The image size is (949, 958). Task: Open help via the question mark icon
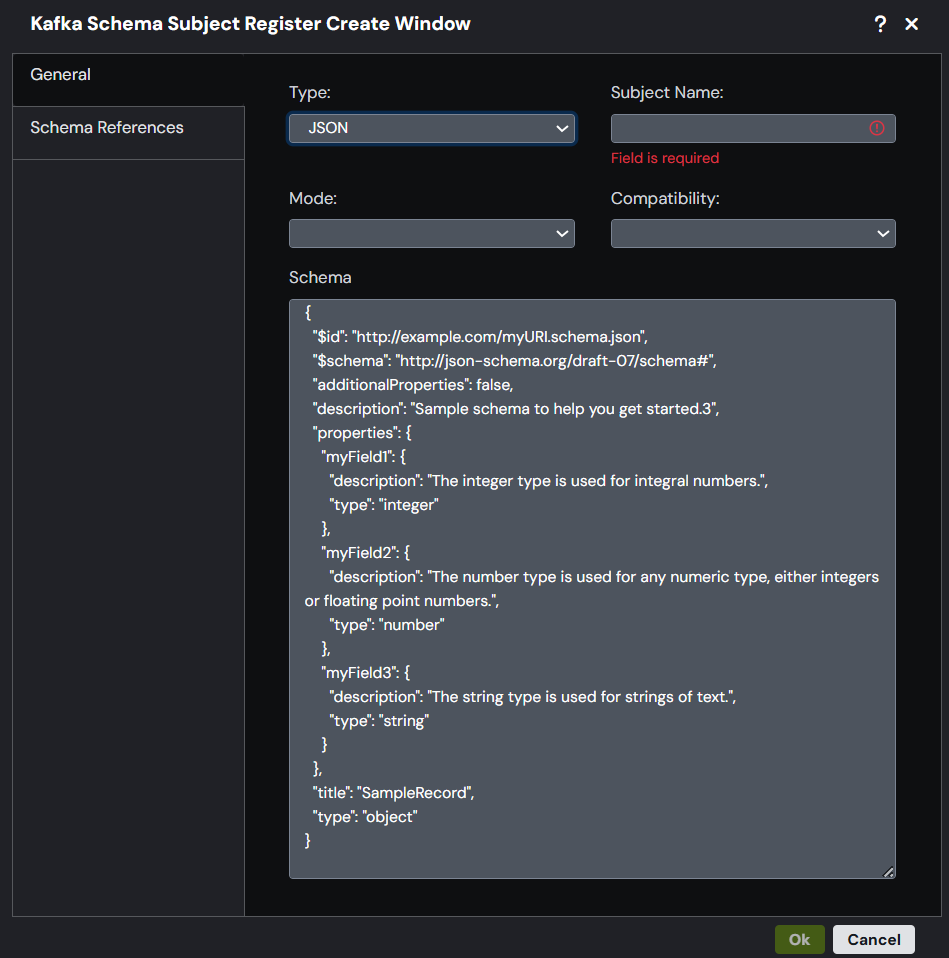(880, 24)
